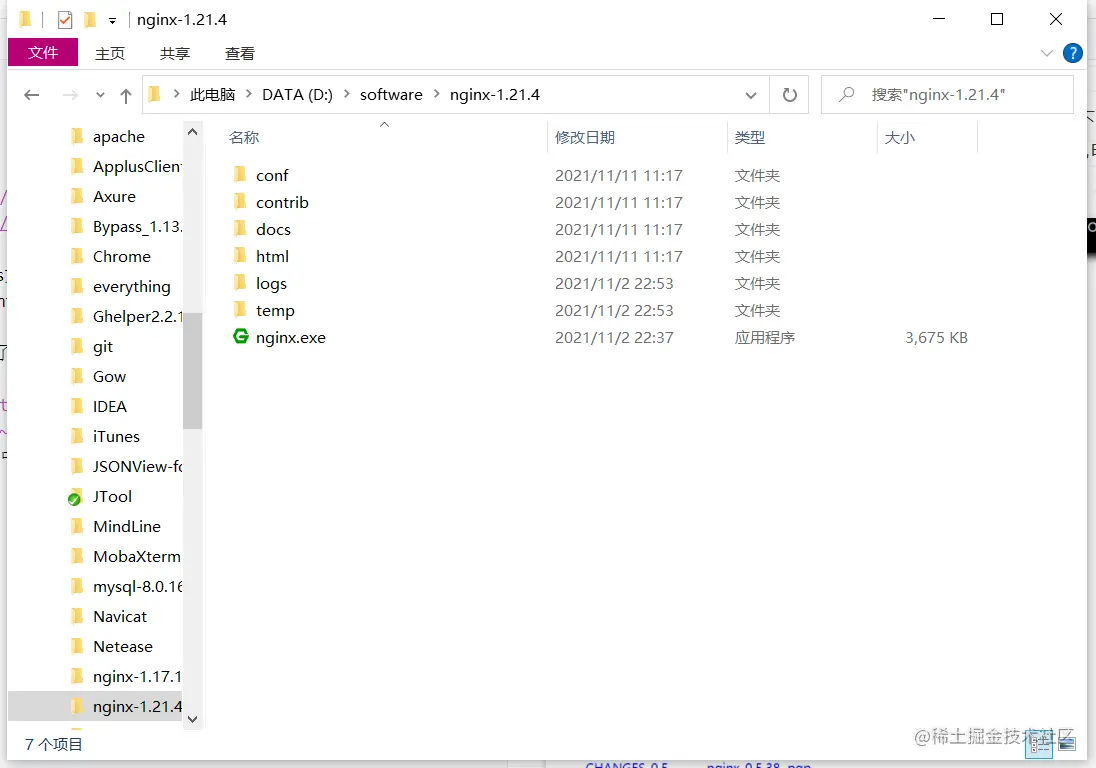The height and width of the screenshot is (768, 1096).
Task: Expand the chevron before 此电脑 in path
Action: 176,94
